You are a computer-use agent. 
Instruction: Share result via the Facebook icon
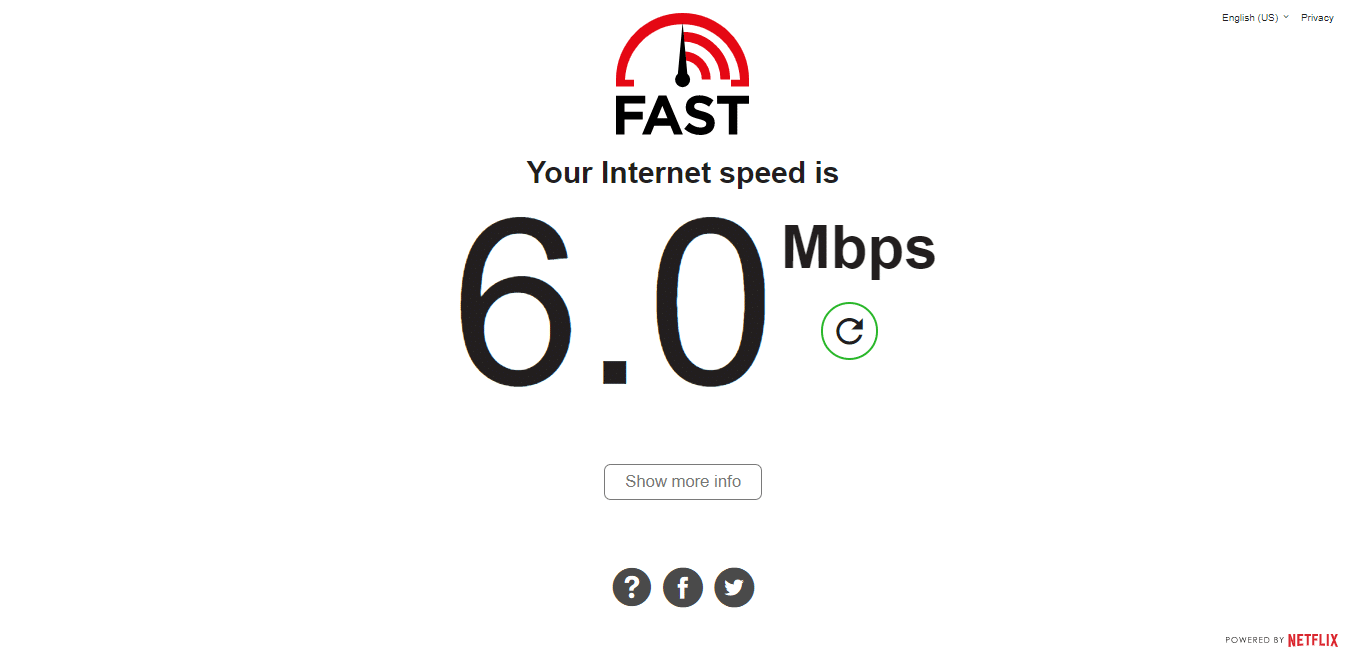(683, 587)
